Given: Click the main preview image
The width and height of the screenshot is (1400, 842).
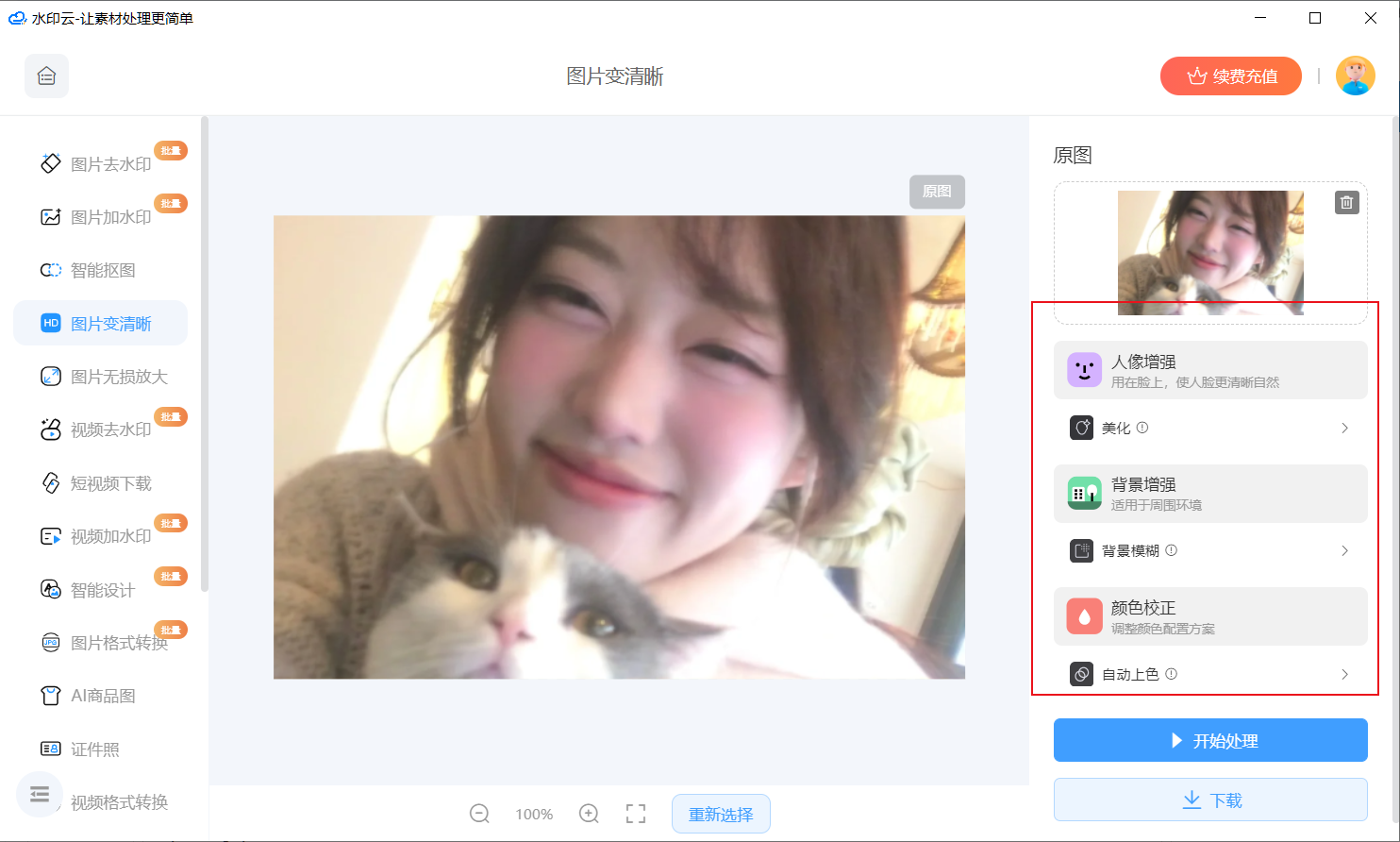Looking at the screenshot, I should click(619, 447).
